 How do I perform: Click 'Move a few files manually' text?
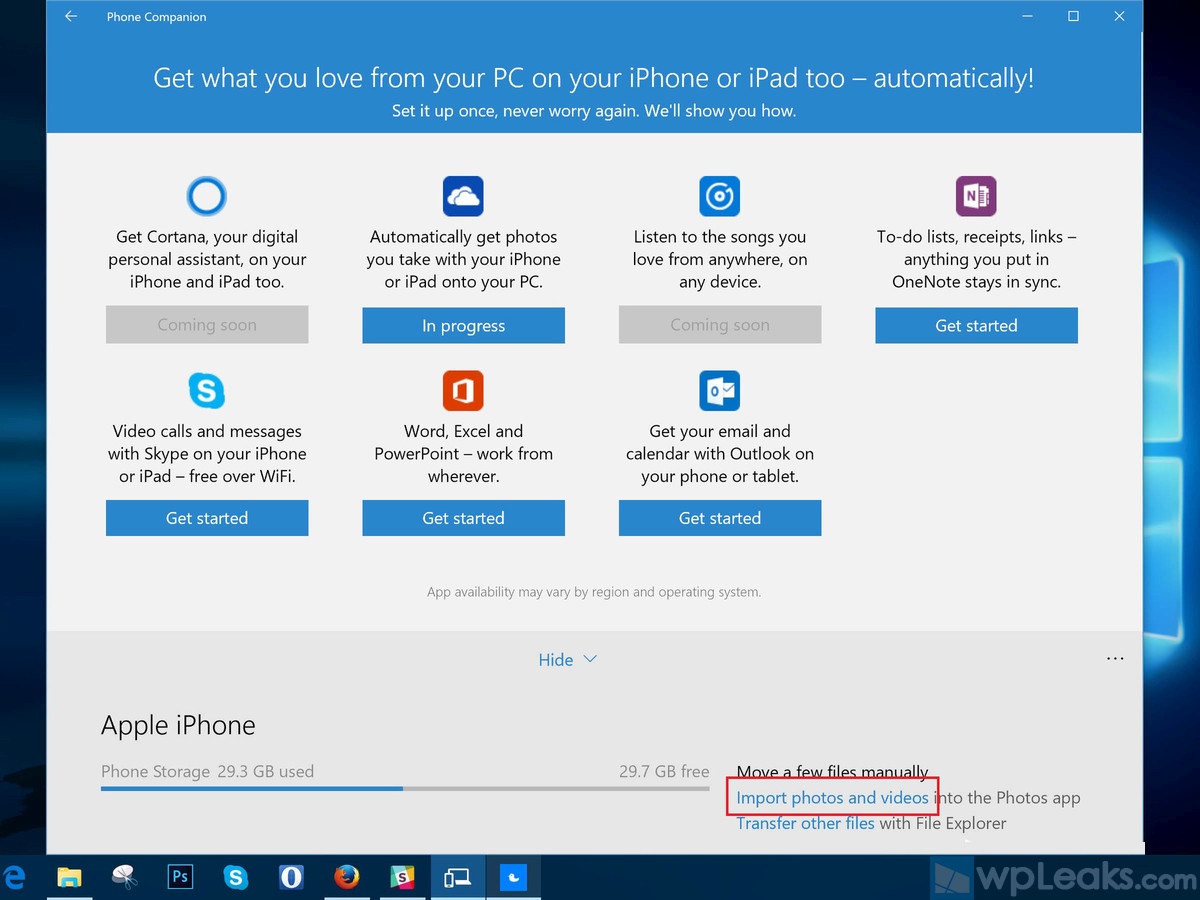(x=832, y=772)
